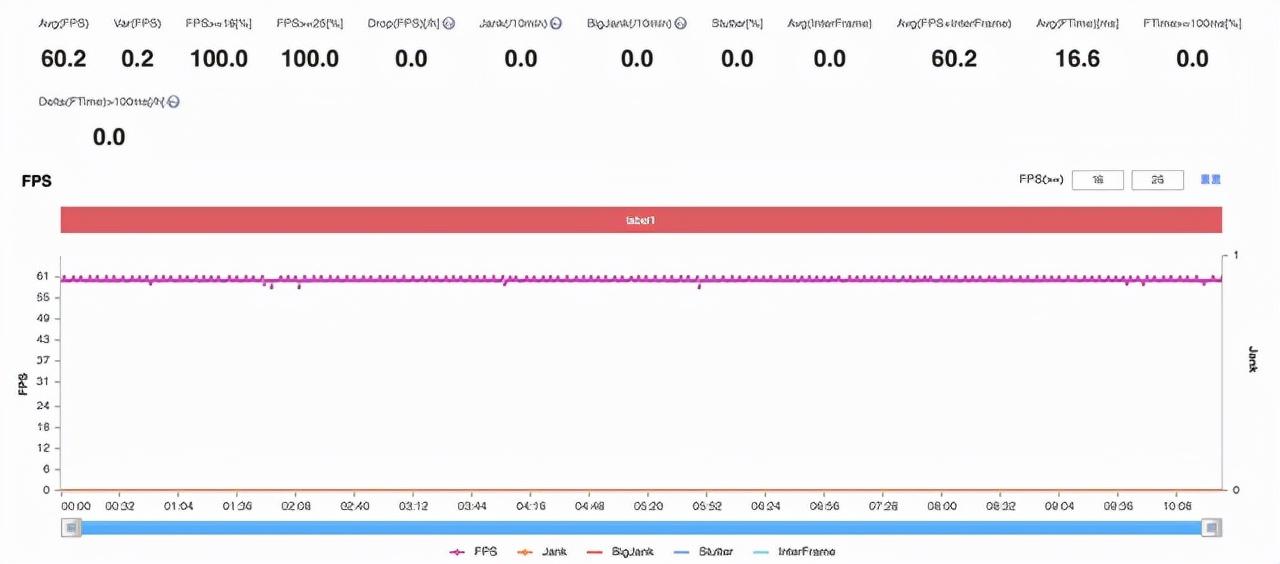Click the left handle of time range slider
The image size is (1280, 564).
pos(71,527)
